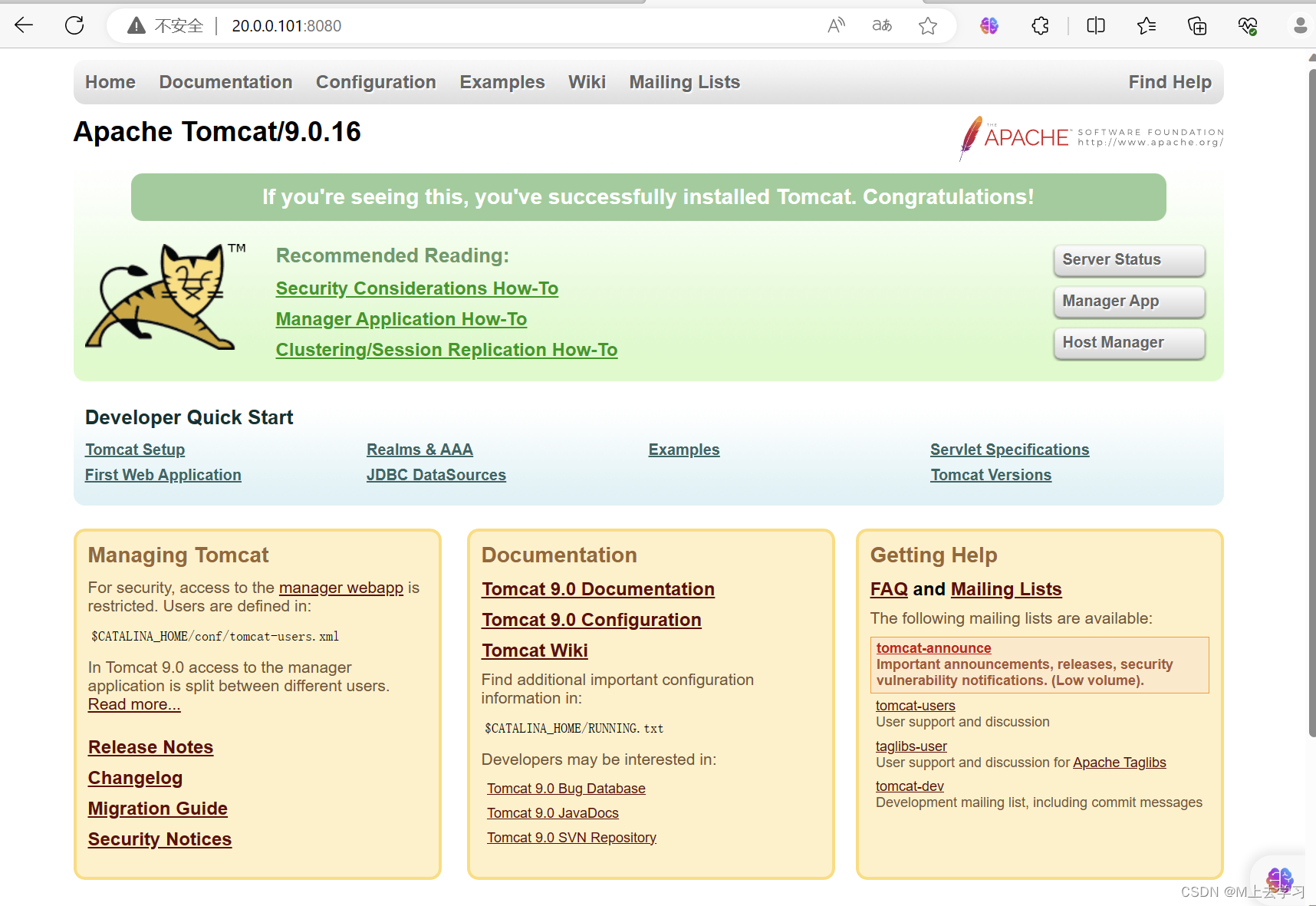Open Security Considerations How-To link
This screenshot has height=906, width=1316.
(417, 288)
